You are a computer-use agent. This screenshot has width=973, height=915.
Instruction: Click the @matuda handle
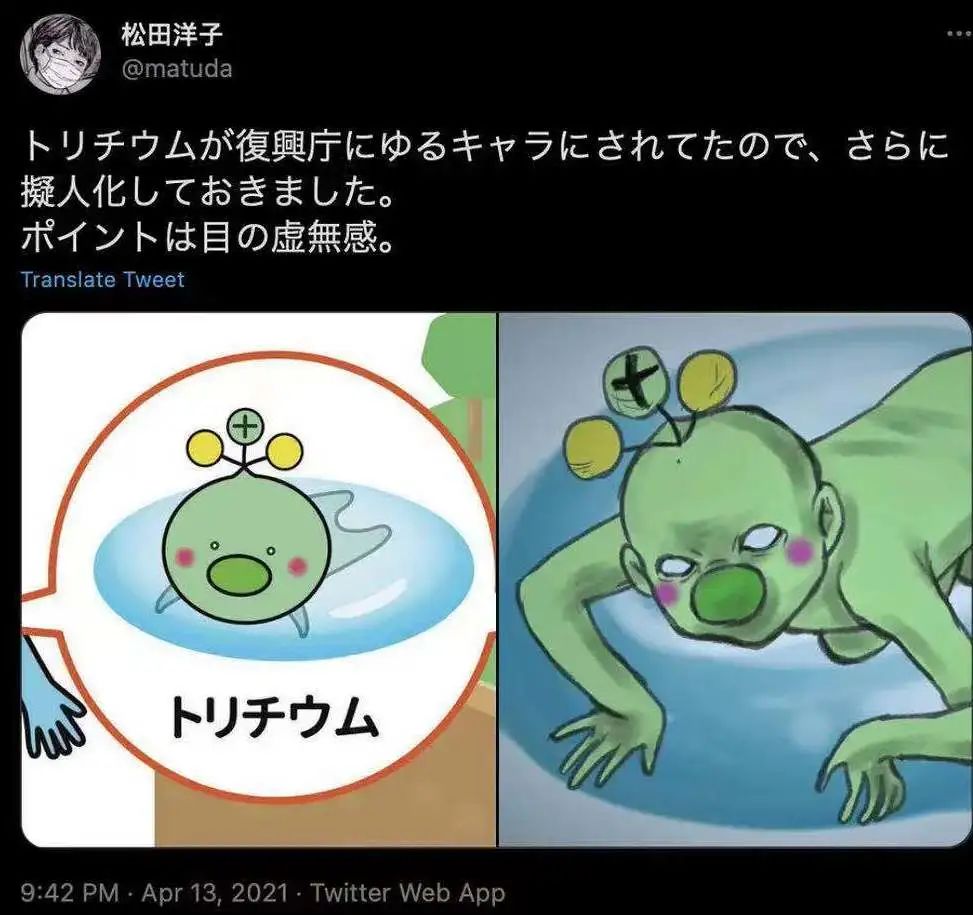point(177,68)
